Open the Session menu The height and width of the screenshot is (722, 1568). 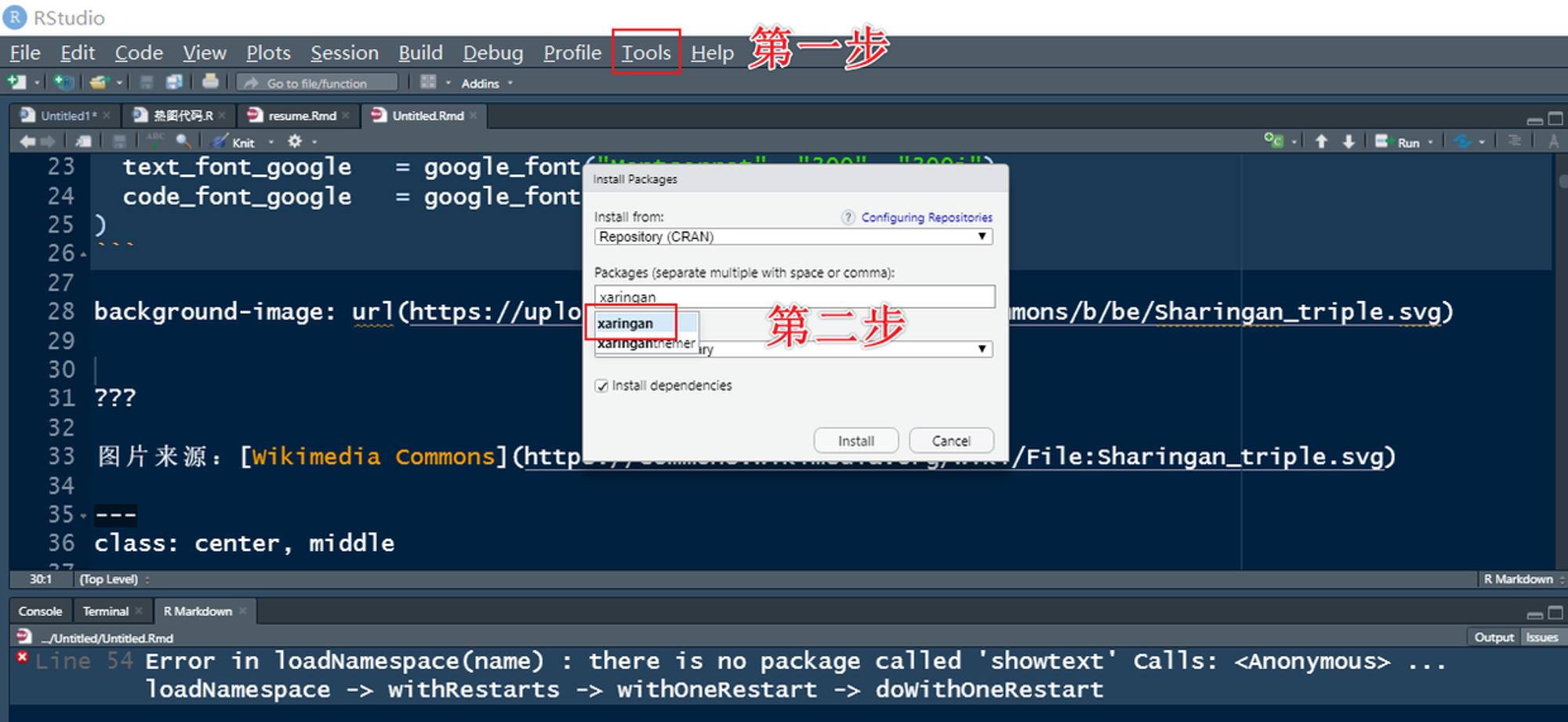click(x=344, y=53)
